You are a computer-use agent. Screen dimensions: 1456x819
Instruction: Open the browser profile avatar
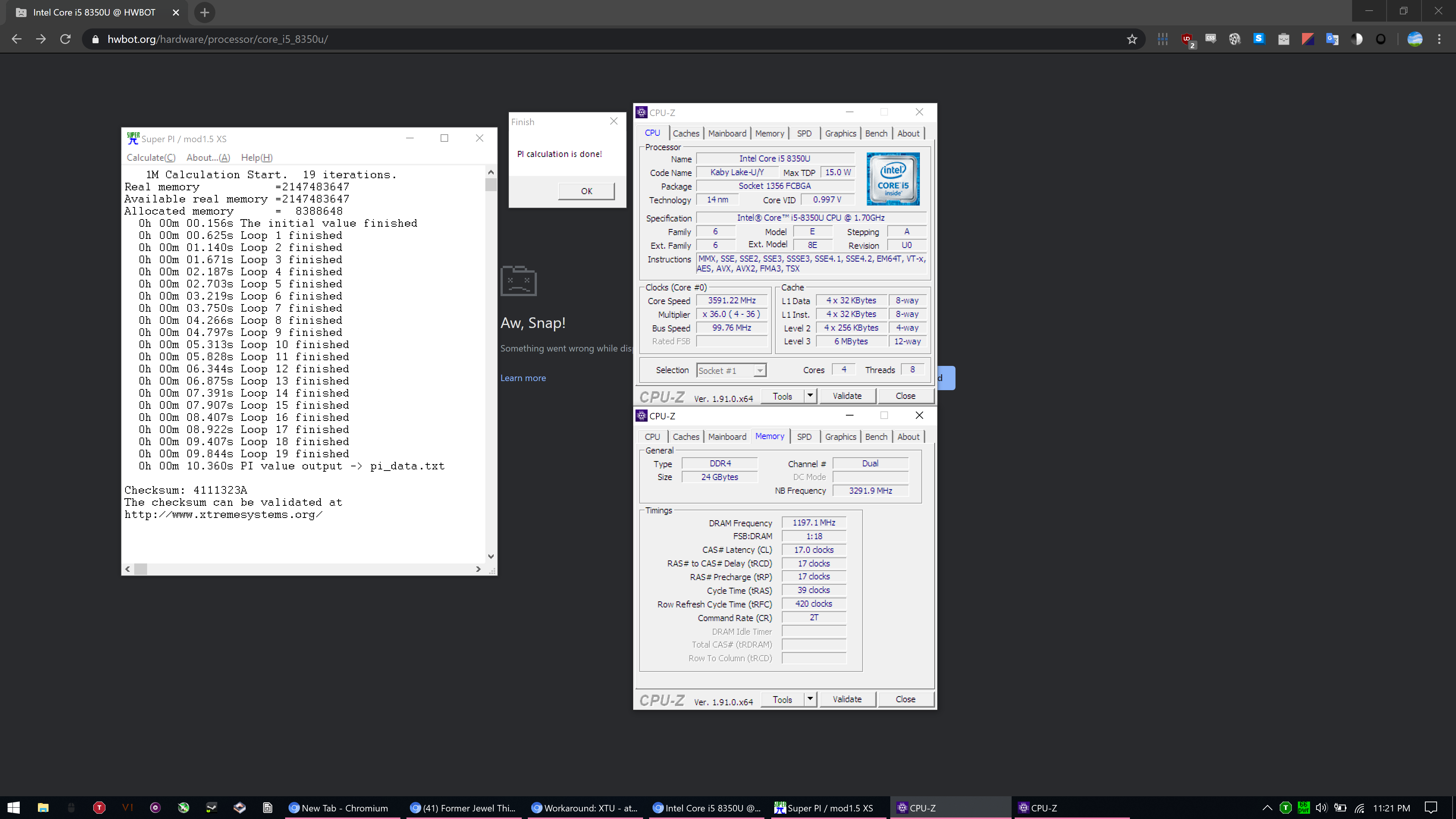tap(1415, 39)
